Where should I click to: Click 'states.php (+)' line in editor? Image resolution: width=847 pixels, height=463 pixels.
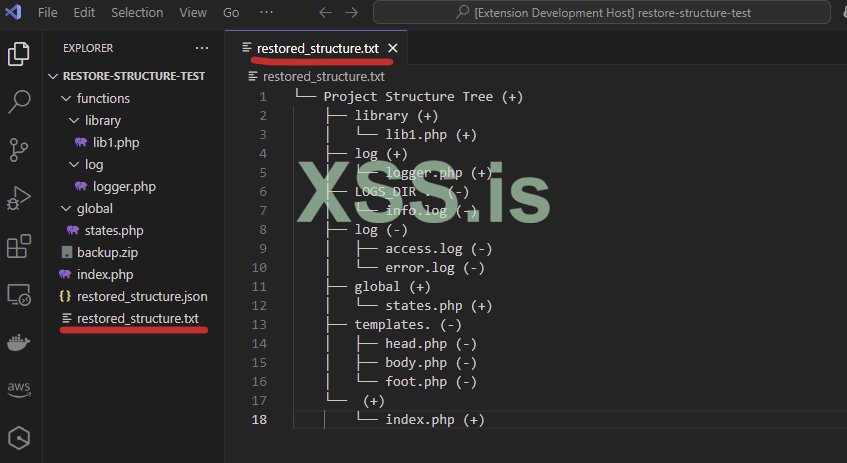(x=438, y=306)
